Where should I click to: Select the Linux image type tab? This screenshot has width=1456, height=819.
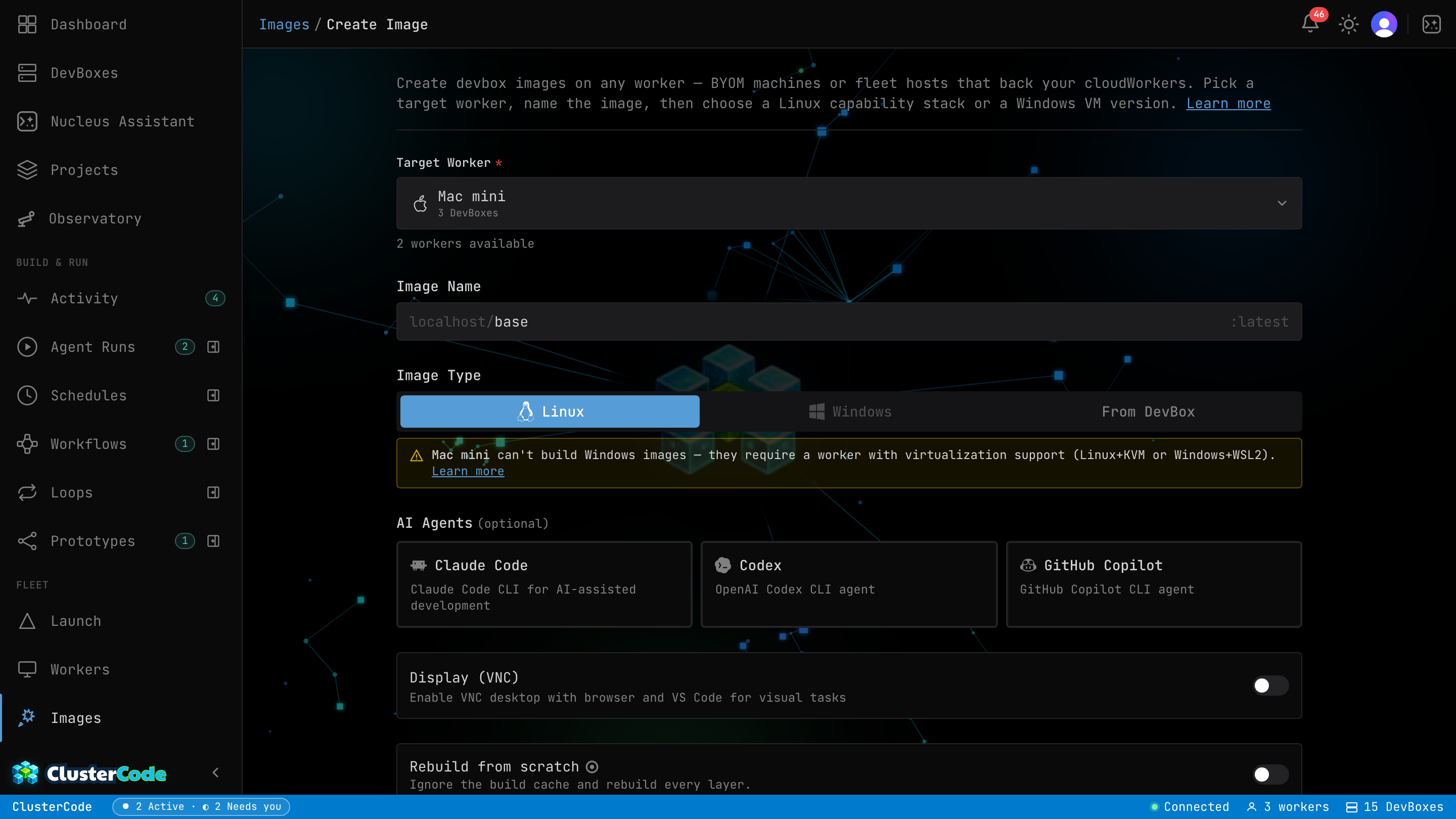coord(550,412)
